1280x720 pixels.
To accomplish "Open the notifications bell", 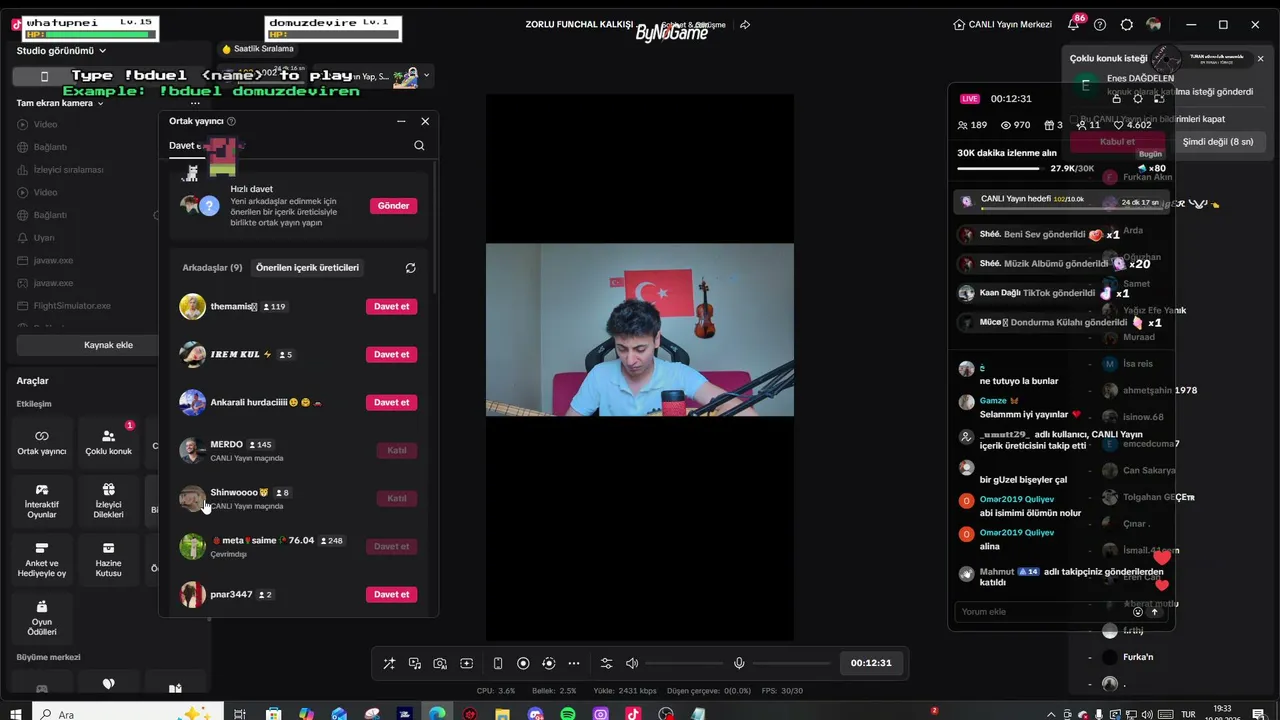I will (x=1074, y=24).
